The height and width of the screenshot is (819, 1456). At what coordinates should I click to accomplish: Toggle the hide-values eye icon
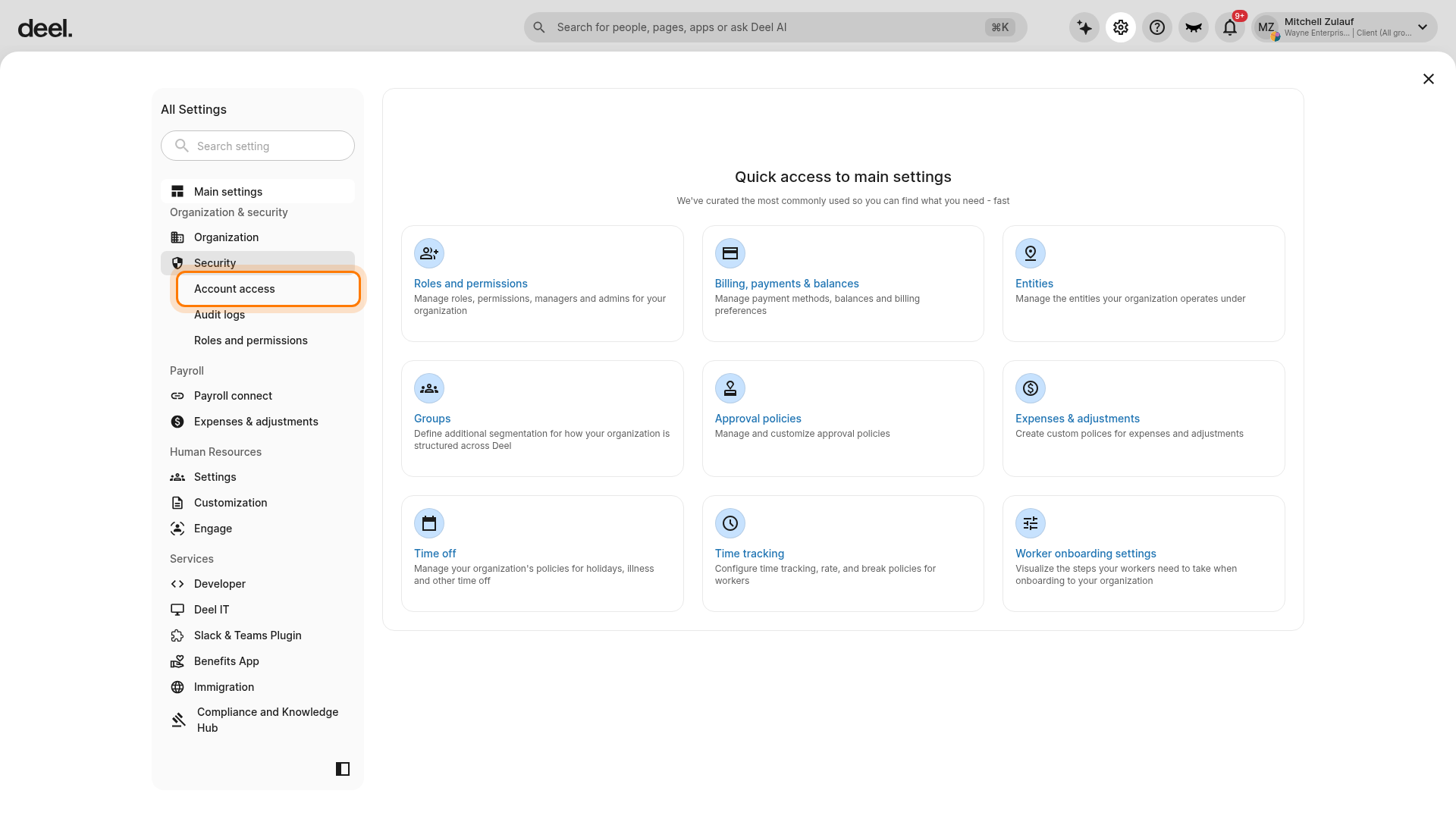tap(1194, 27)
